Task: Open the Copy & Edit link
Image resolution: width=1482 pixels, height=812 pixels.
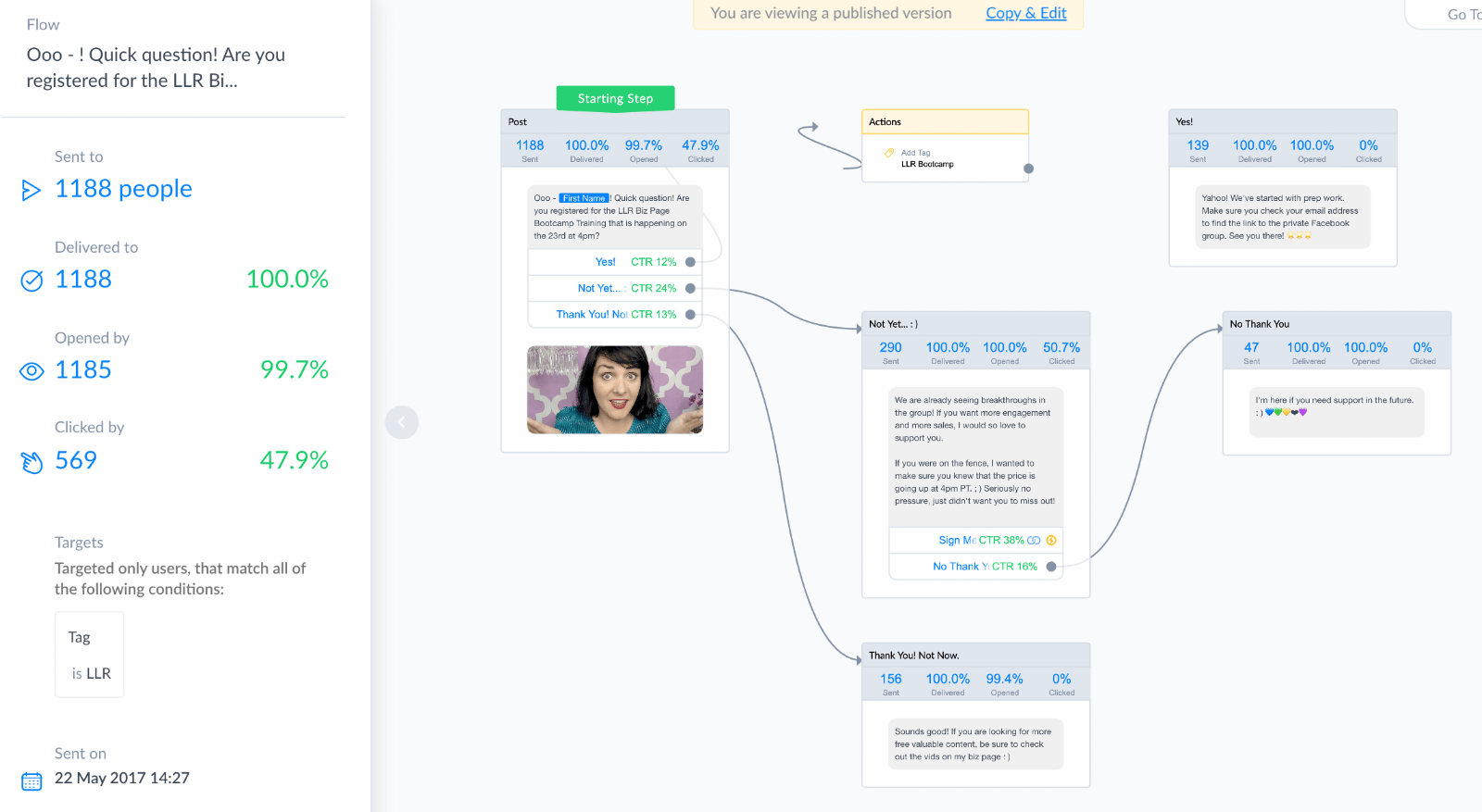Action: click(x=1026, y=13)
